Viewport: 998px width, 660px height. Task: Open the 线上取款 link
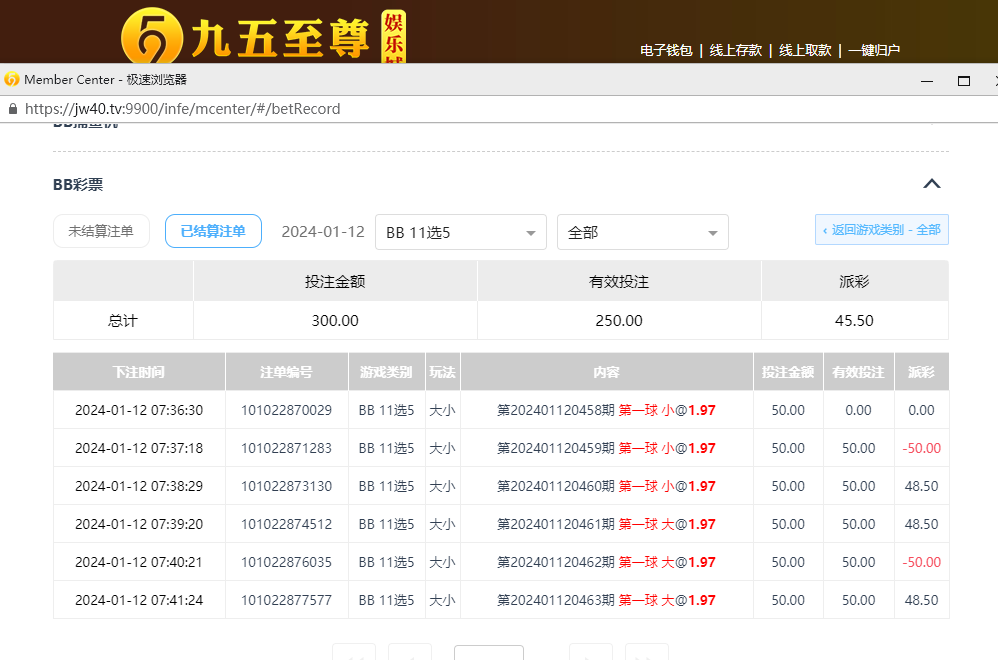click(x=804, y=50)
